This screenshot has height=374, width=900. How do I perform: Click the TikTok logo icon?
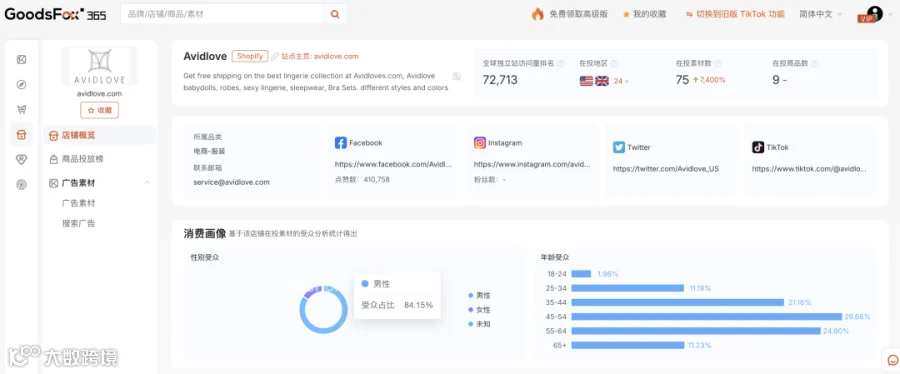pos(758,147)
